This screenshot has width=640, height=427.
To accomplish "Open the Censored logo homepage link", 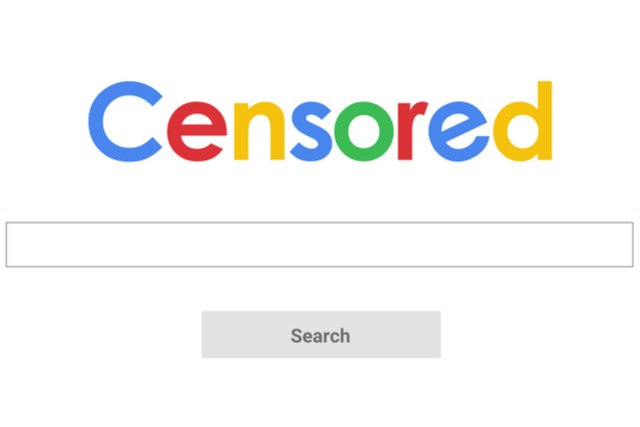I will point(320,121).
